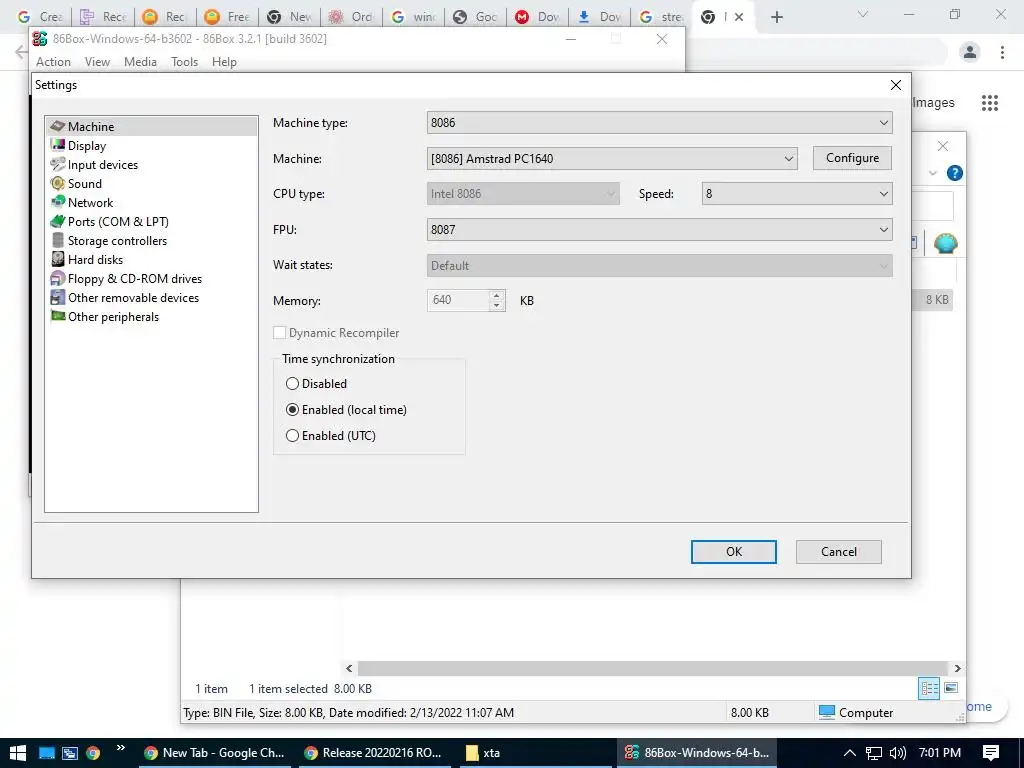Open Other peripherals category icon
This screenshot has width=1024, height=768.
coord(57,316)
